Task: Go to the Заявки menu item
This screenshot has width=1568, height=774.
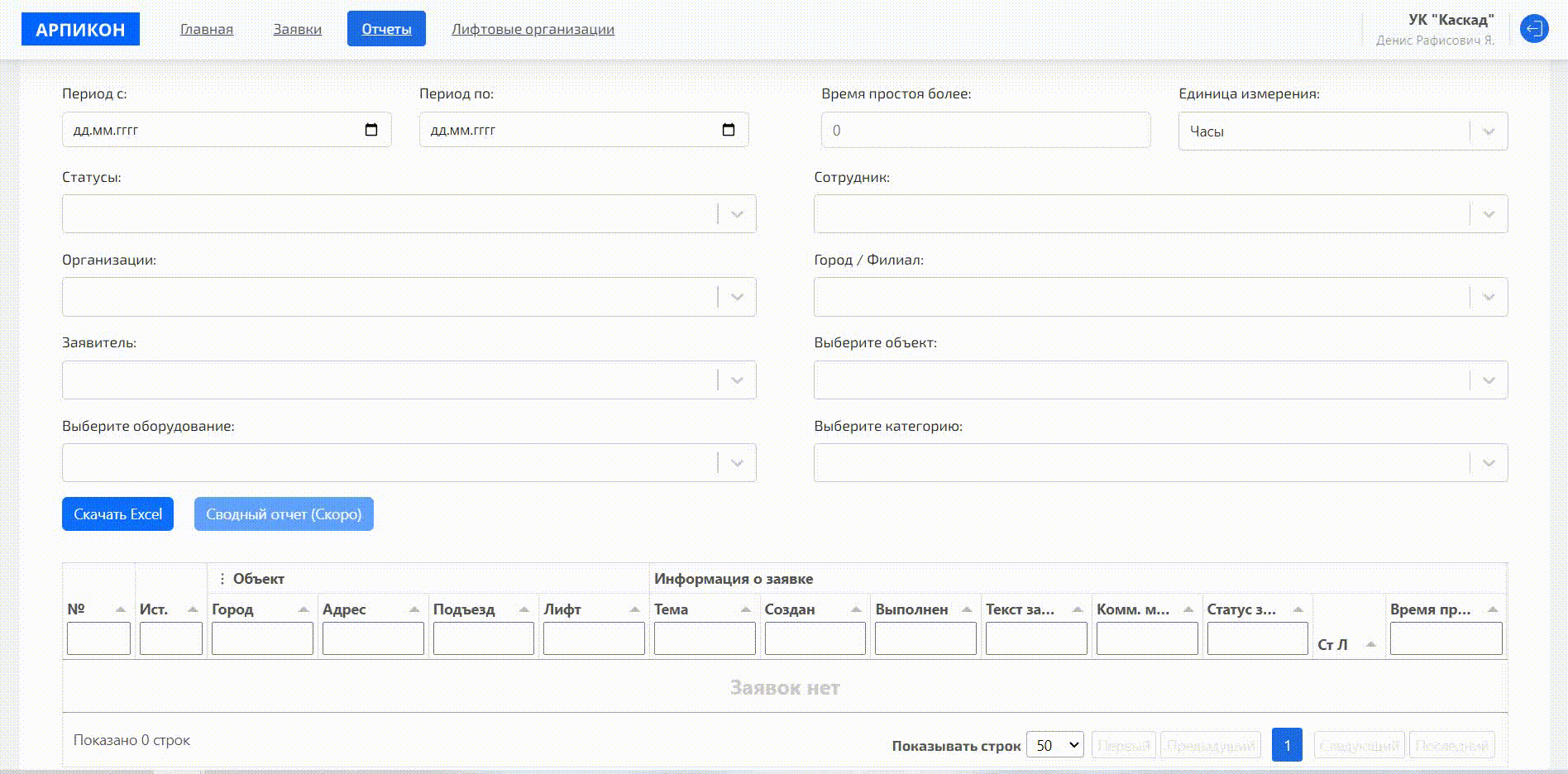Action: click(x=298, y=29)
